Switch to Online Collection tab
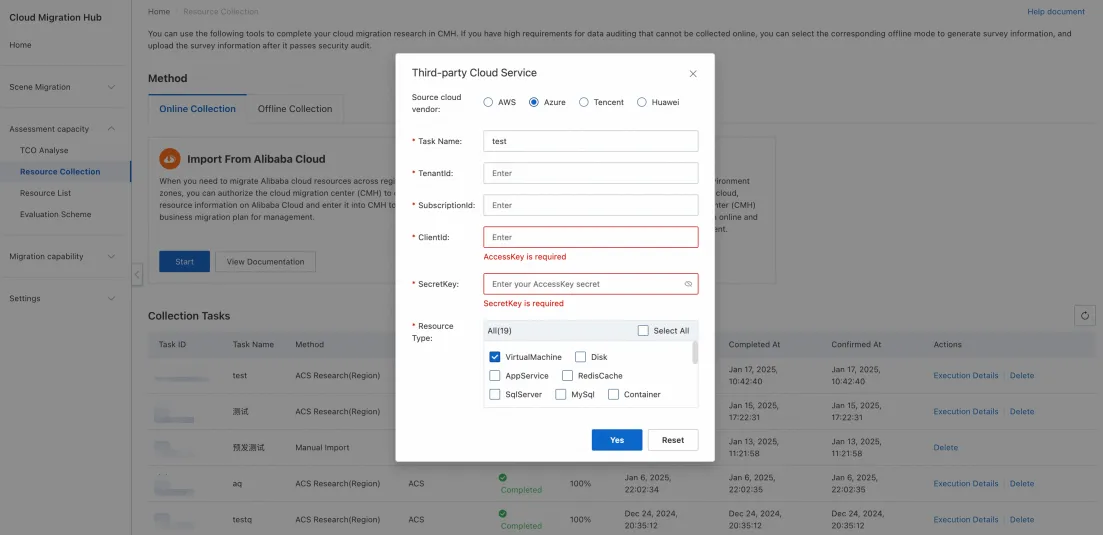This screenshot has height=535, width=1103. (x=198, y=109)
